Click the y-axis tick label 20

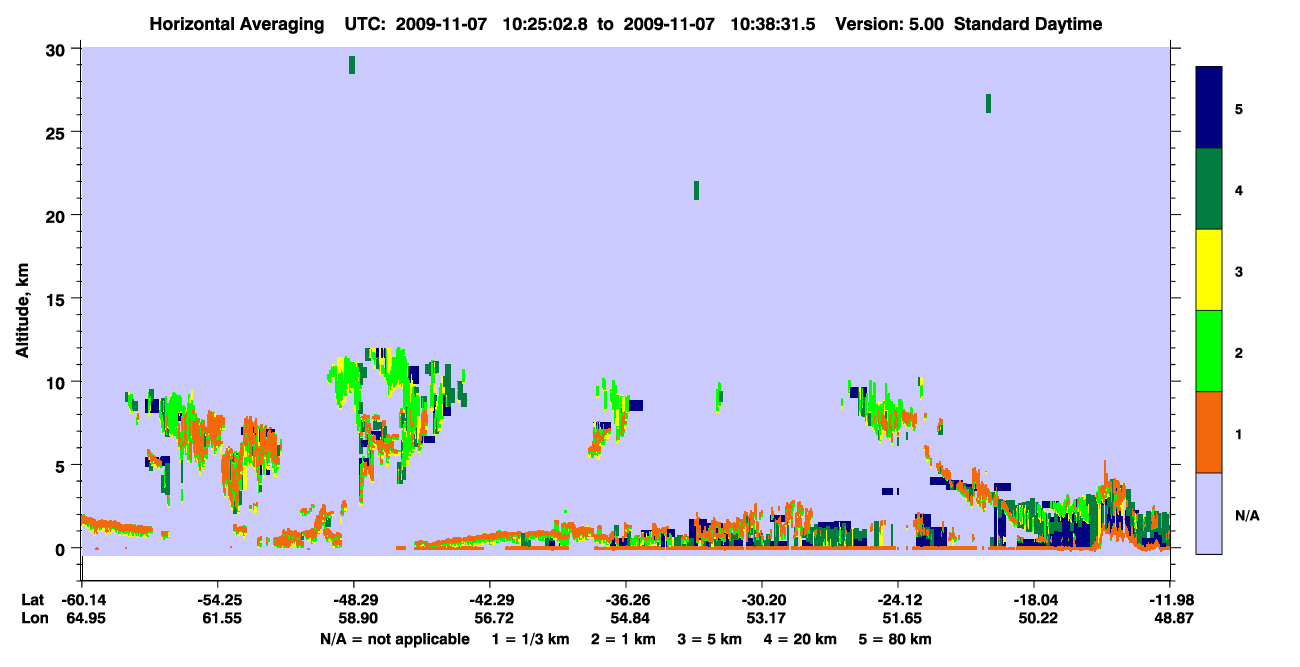(x=58, y=216)
